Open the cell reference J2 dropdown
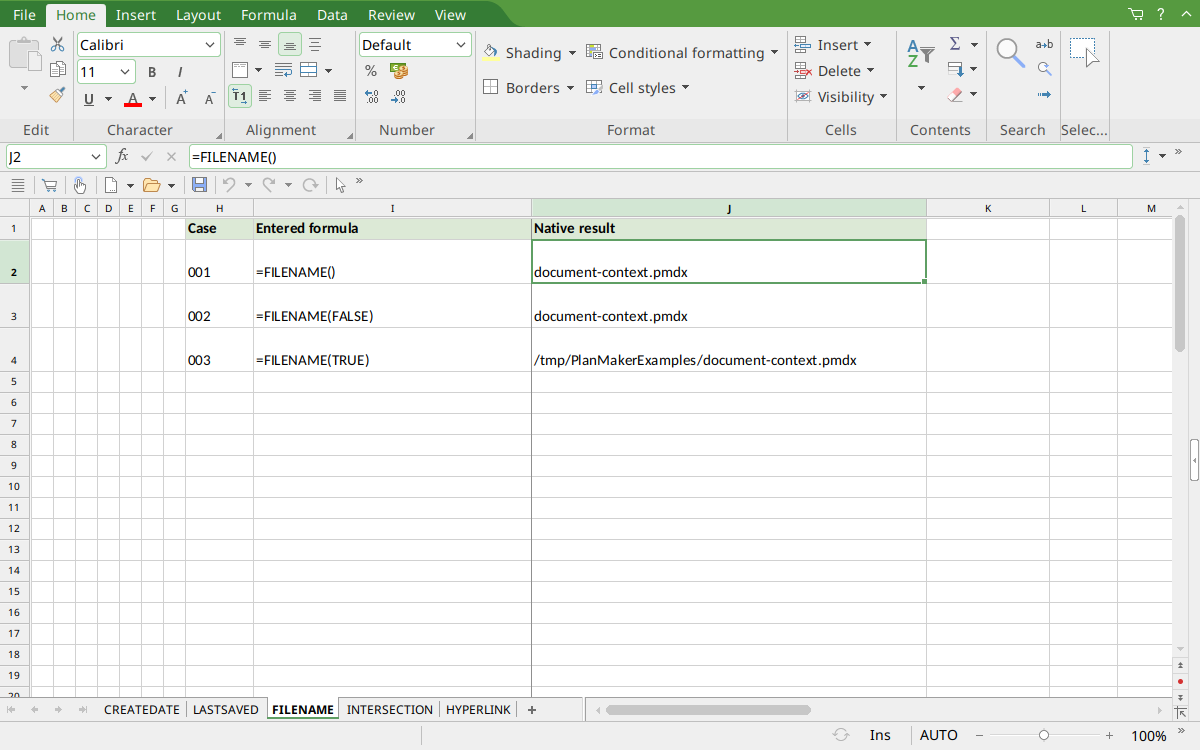 pos(96,157)
